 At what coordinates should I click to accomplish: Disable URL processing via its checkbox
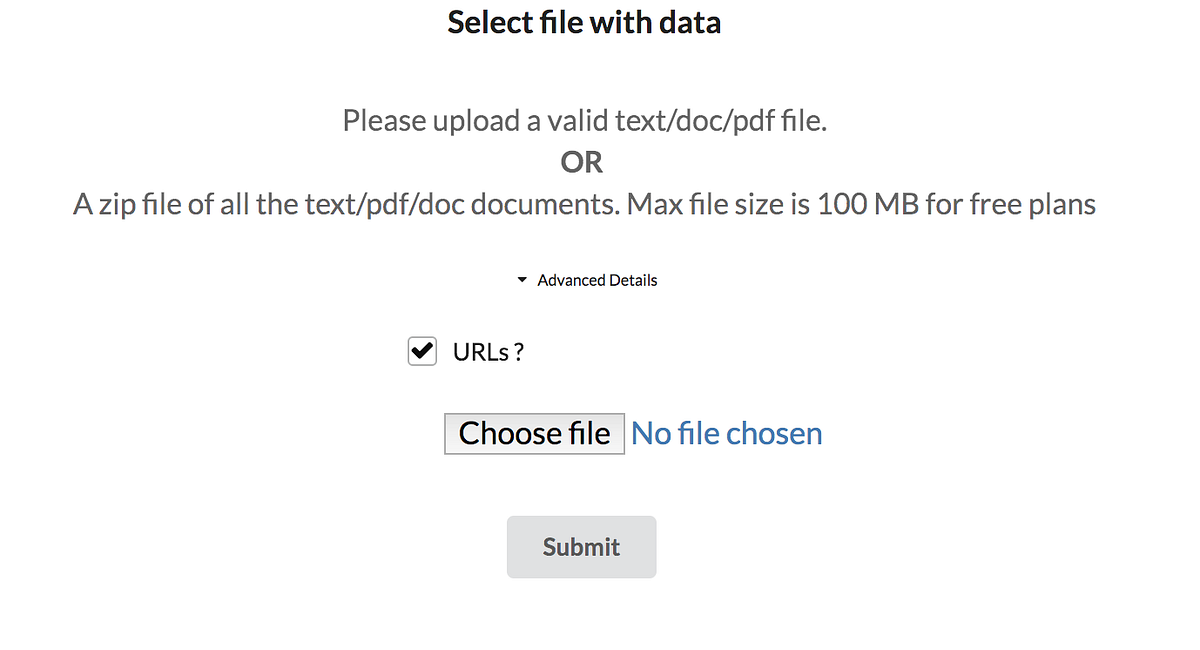coord(422,351)
